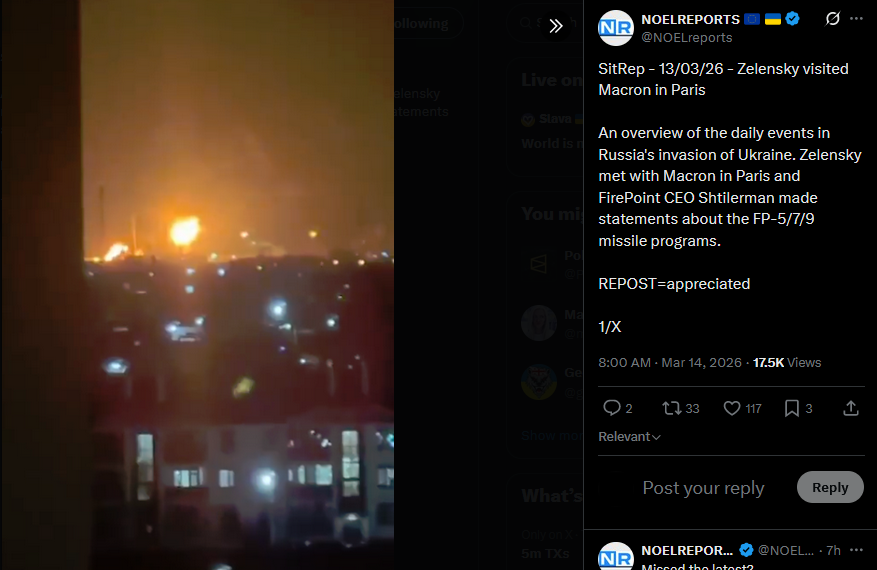Collapse media view with double-chevron icon
The width and height of the screenshot is (877, 570).
555,26
